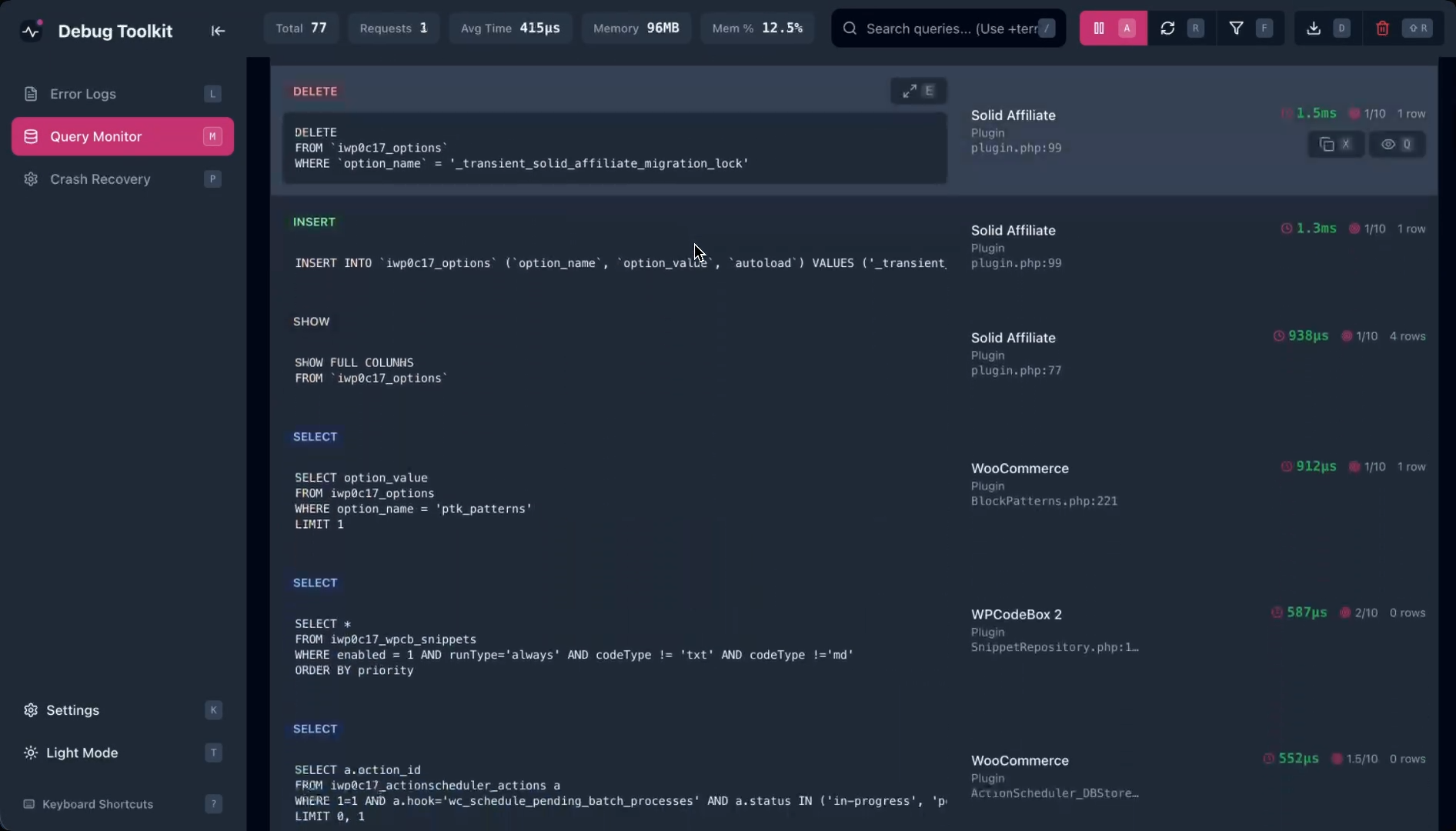Viewport: 1456px width, 831px height.
Task: Open the Error Logs tab
Action: tap(83, 94)
